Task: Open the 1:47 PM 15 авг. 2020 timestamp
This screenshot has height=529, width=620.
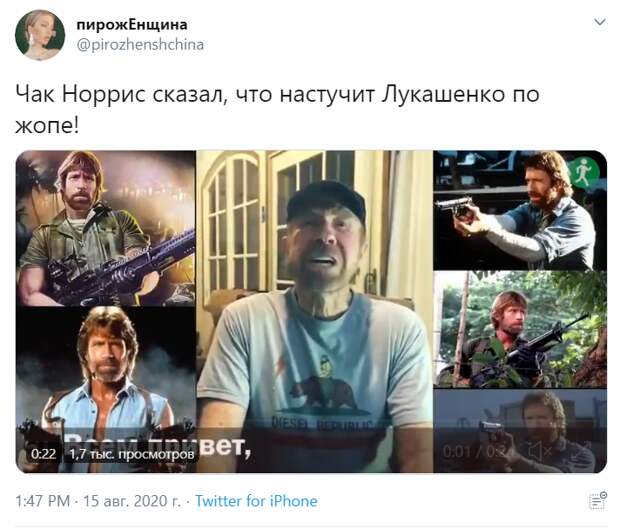Action: [x=98, y=501]
